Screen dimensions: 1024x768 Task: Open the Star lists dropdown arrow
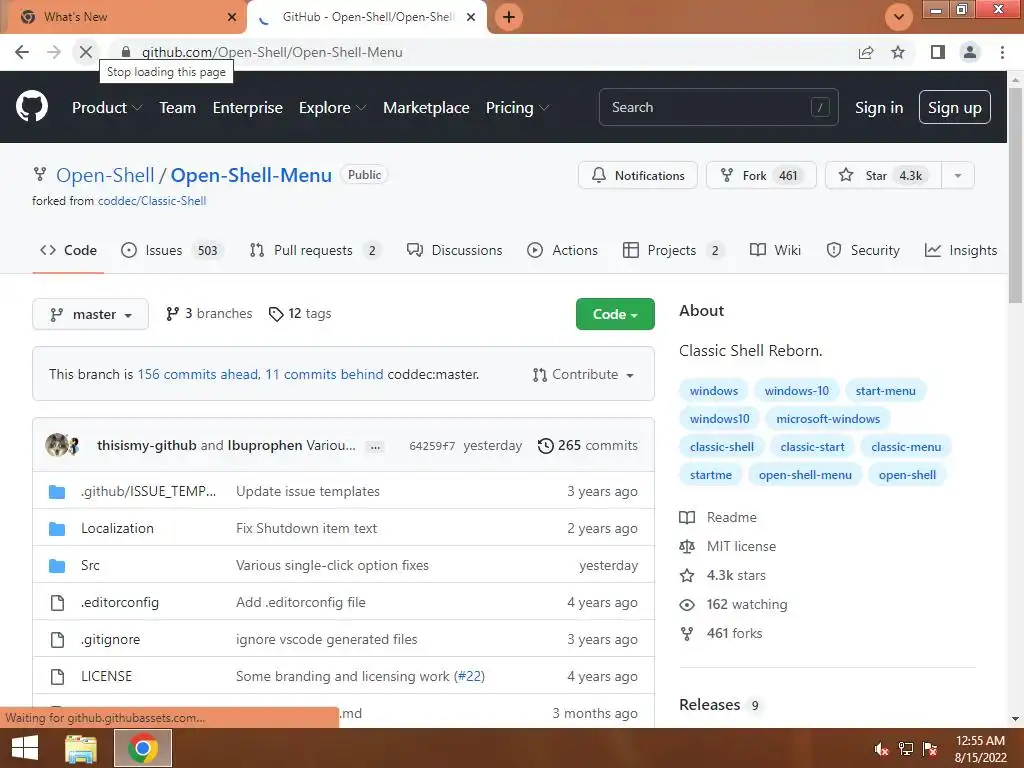(957, 176)
